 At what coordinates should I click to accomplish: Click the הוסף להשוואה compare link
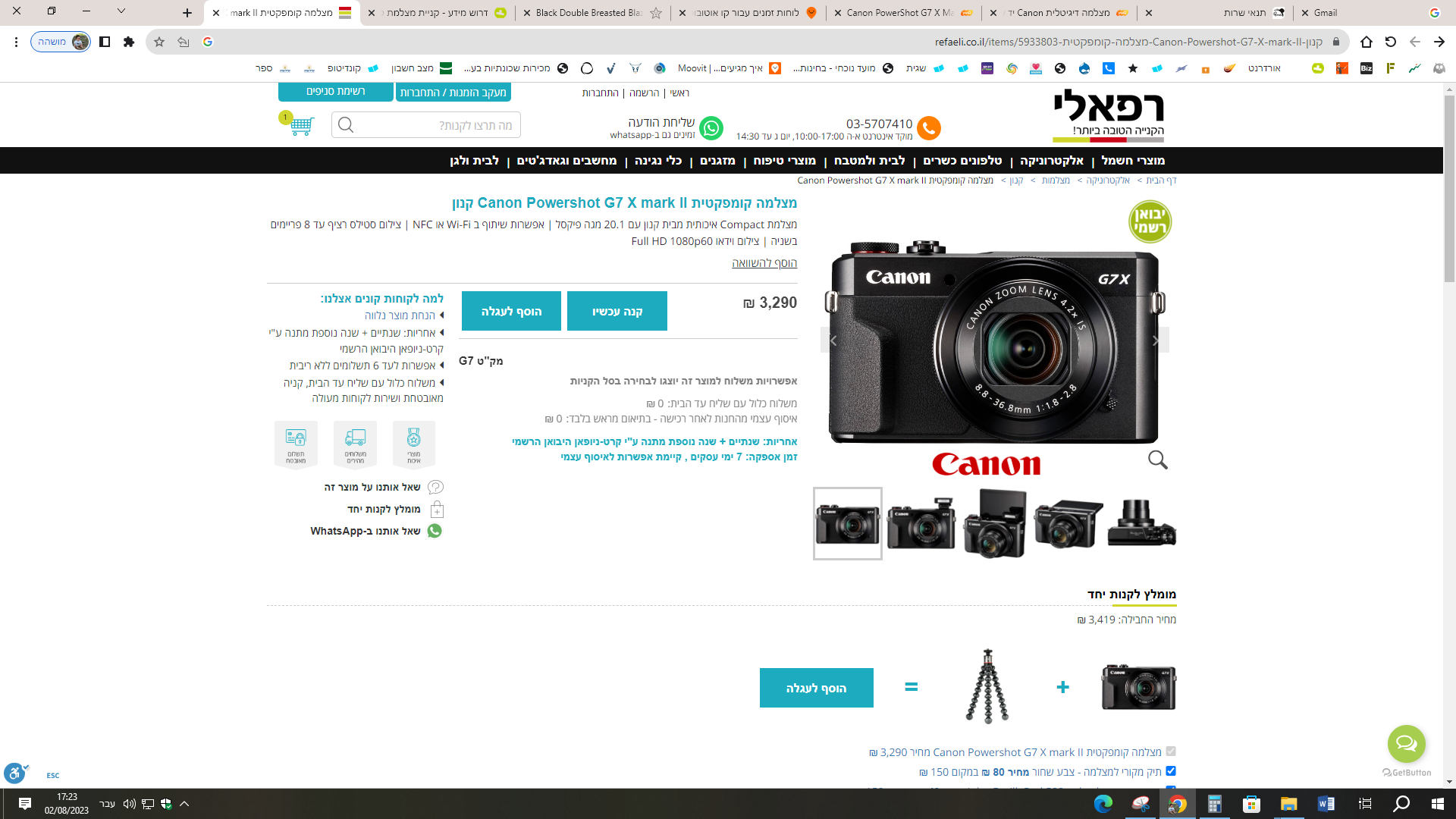(x=764, y=263)
